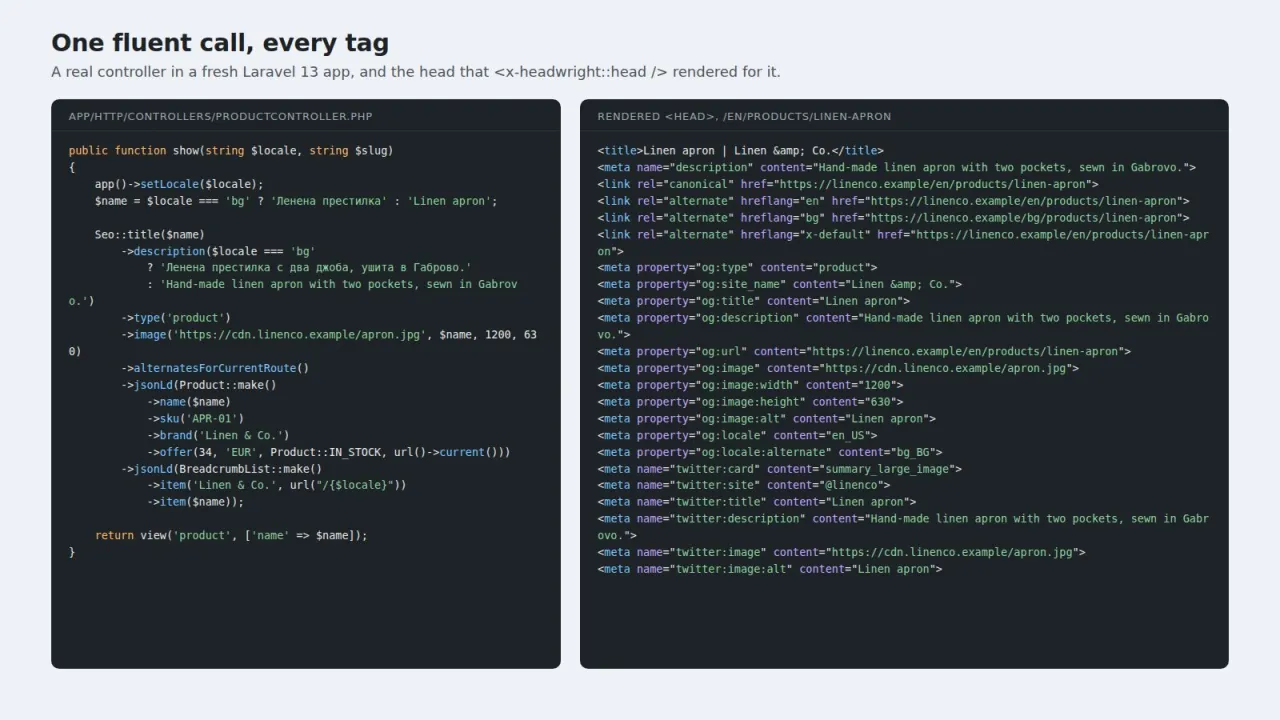Click the og:site_name meta line
Viewport: 1280px width, 720px height.
click(x=780, y=285)
